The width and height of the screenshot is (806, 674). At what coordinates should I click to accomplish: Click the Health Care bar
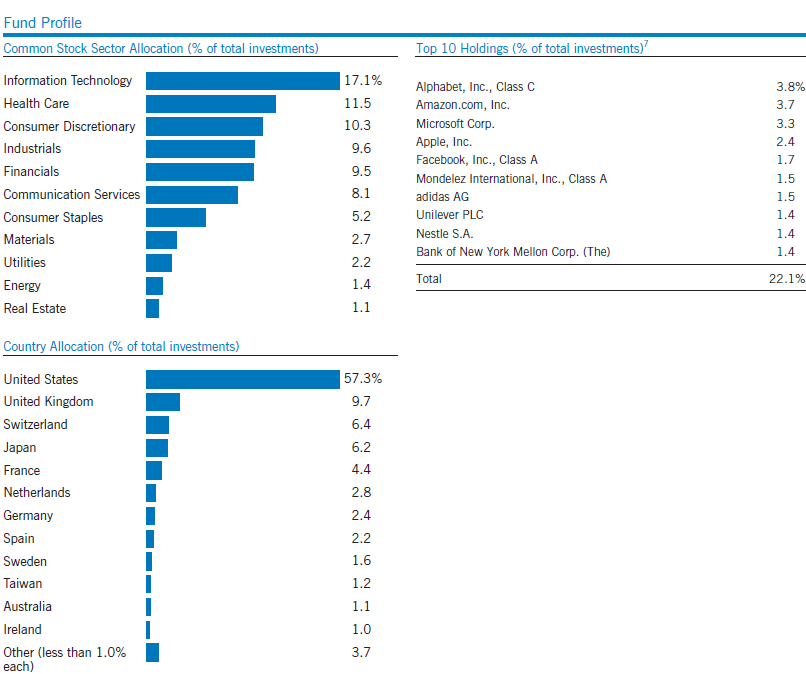pyautogui.click(x=211, y=104)
